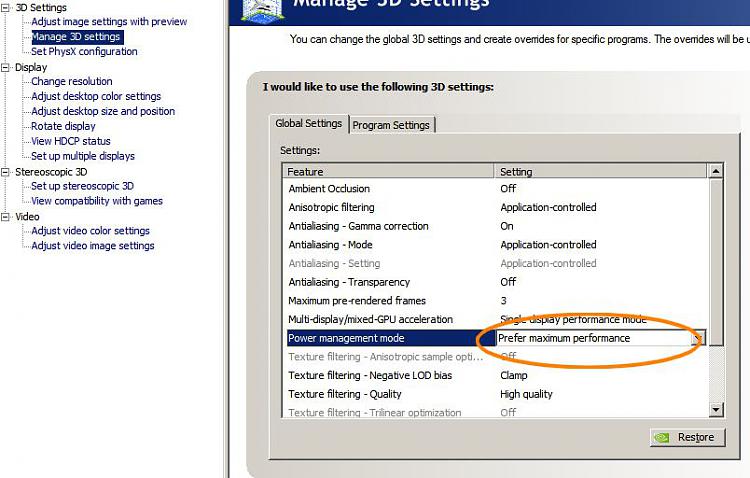Click Antialiasing - Mode Application-controlled value

548,245
